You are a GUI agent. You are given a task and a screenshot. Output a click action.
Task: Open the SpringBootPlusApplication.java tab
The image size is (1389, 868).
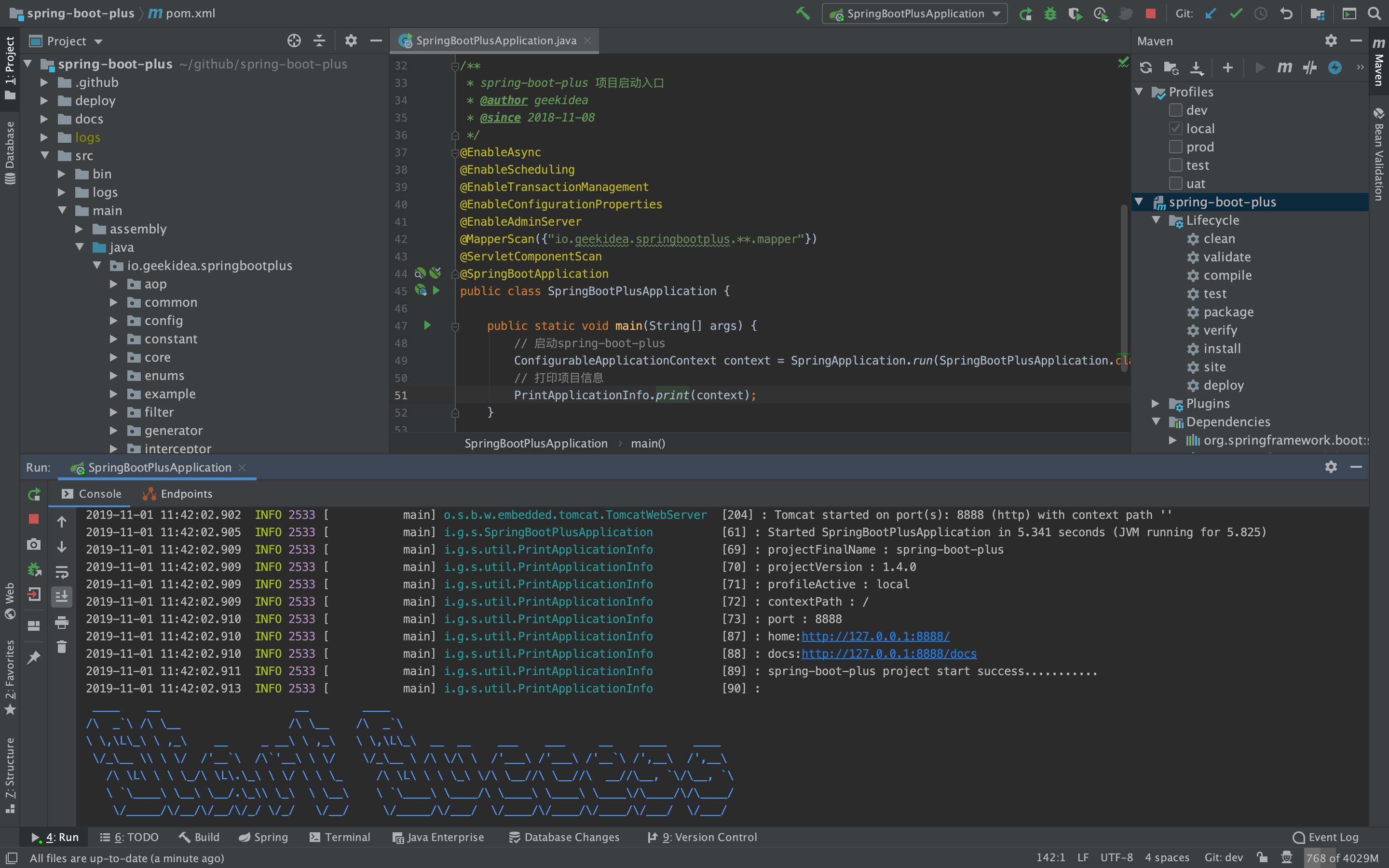click(x=490, y=40)
